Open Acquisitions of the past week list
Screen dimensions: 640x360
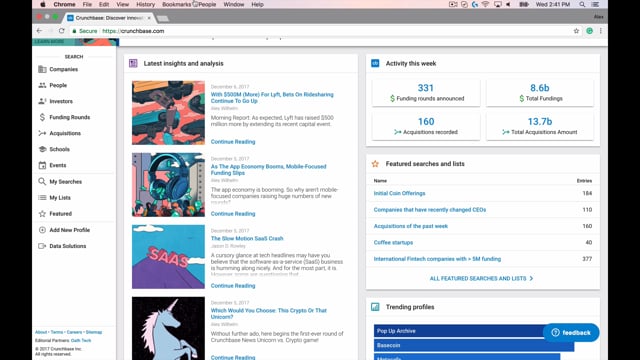pos(411,226)
